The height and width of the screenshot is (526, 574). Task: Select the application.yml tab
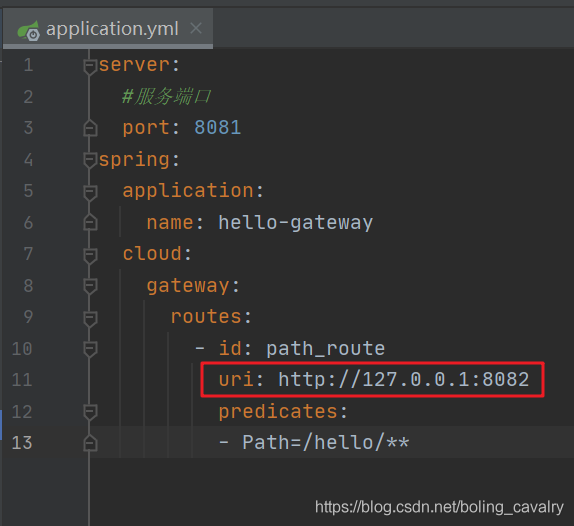click(108, 29)
